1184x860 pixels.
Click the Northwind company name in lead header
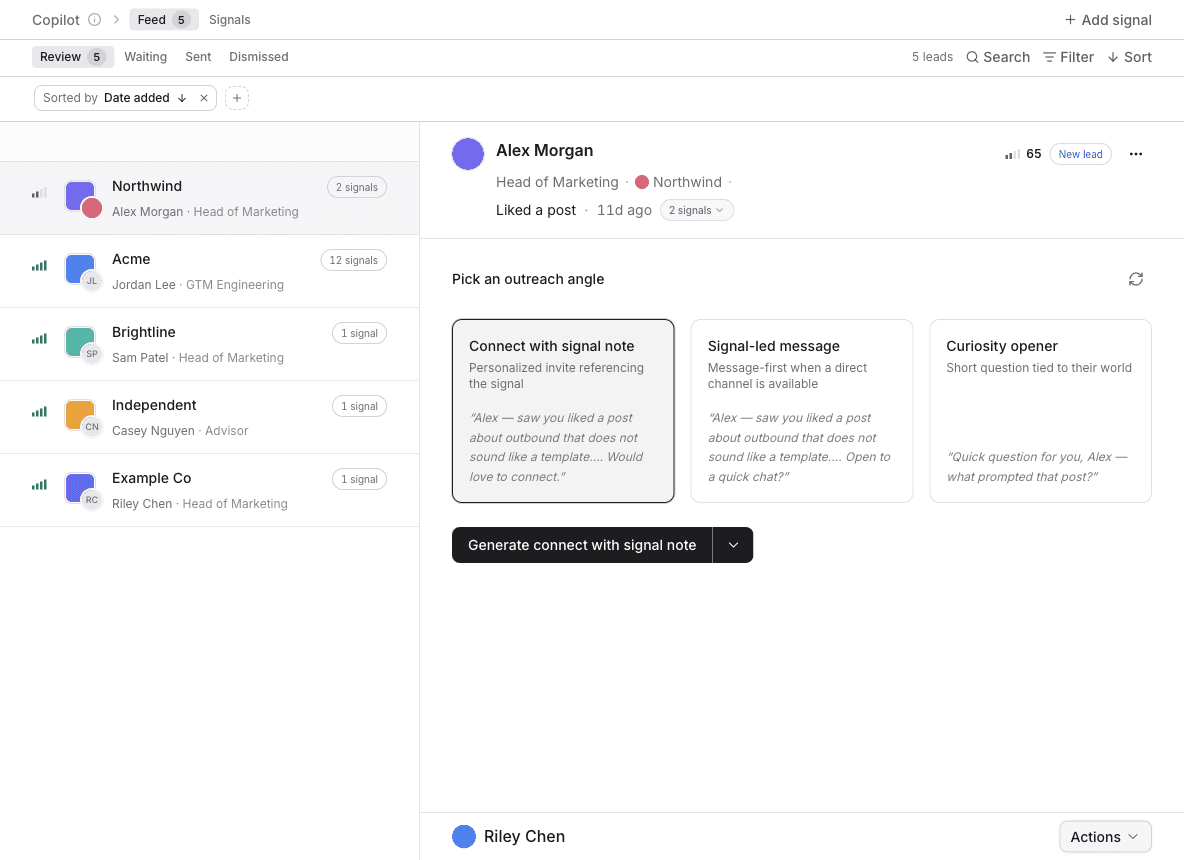click(687, 182)
